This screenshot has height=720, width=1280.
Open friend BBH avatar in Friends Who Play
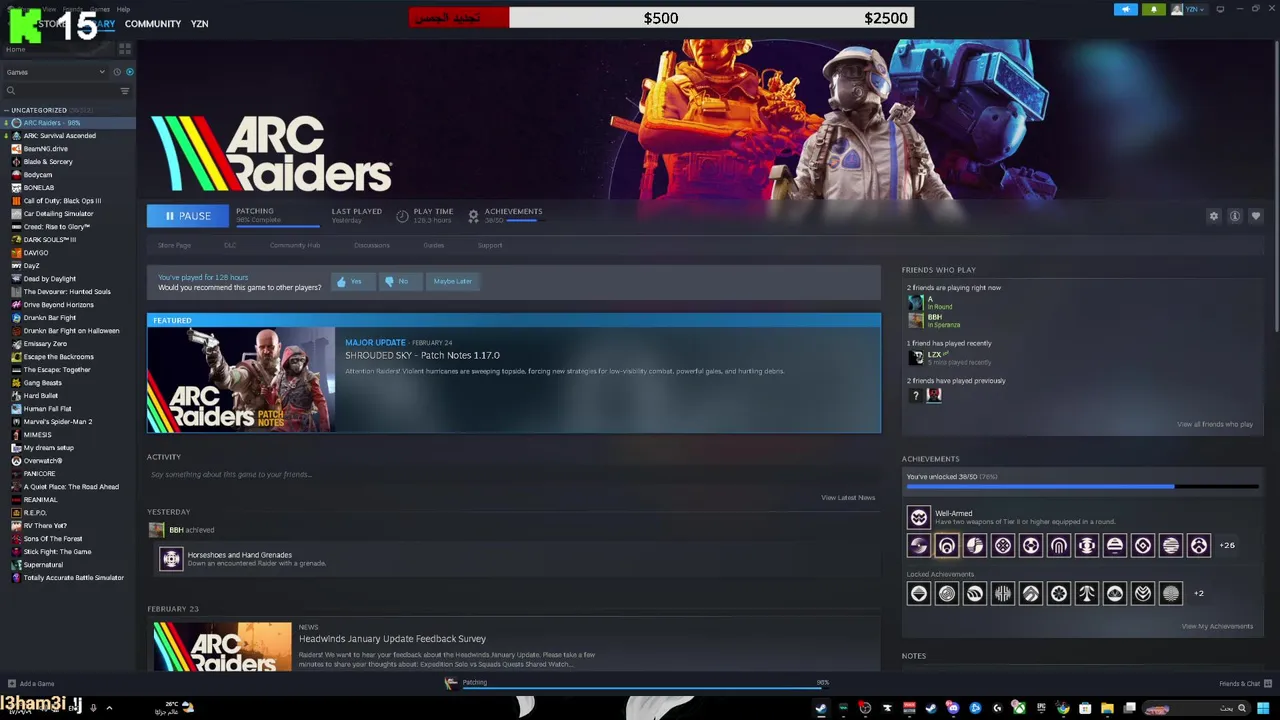915,320
